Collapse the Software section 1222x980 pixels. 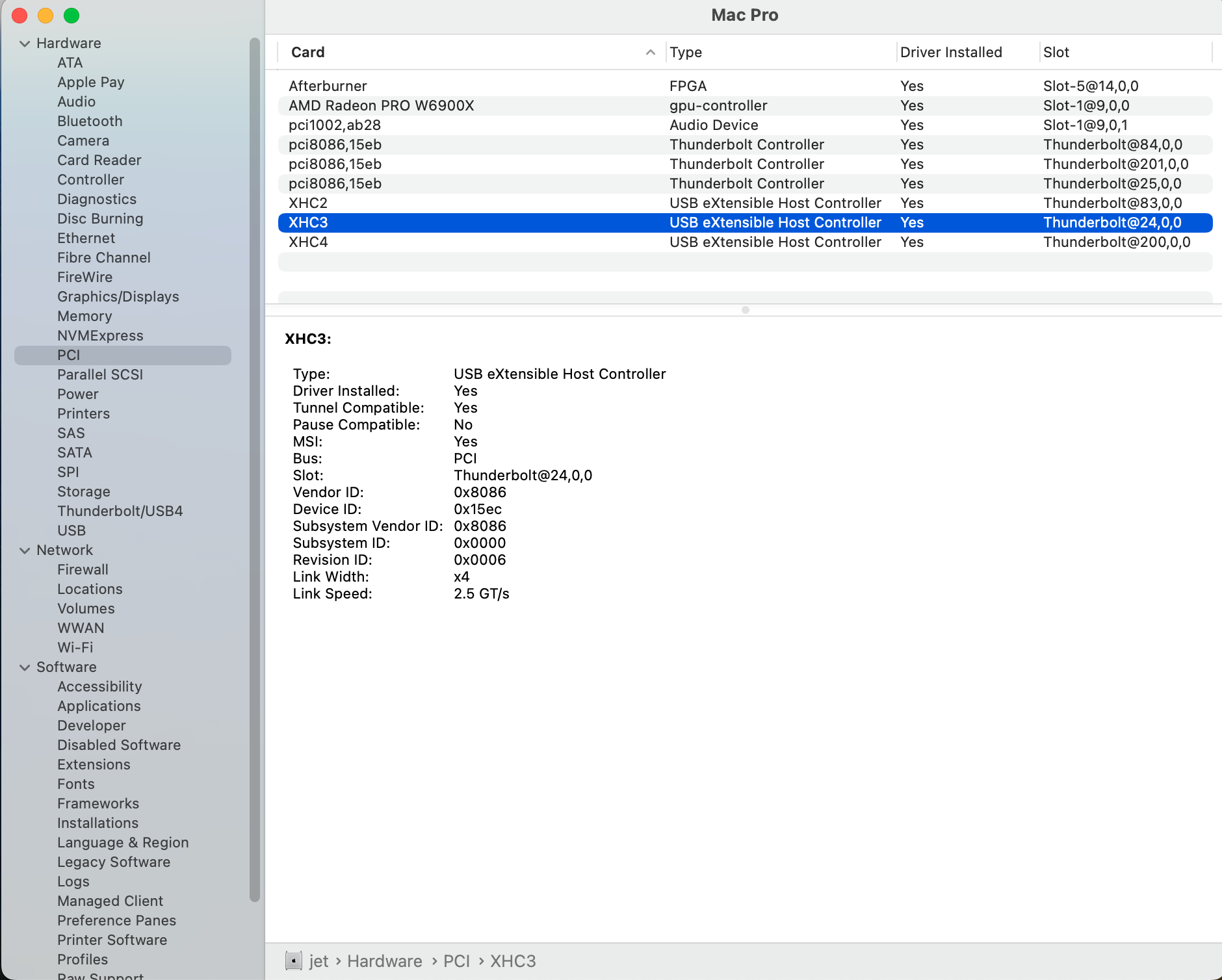pyautogui.click(x=25, y=667)
